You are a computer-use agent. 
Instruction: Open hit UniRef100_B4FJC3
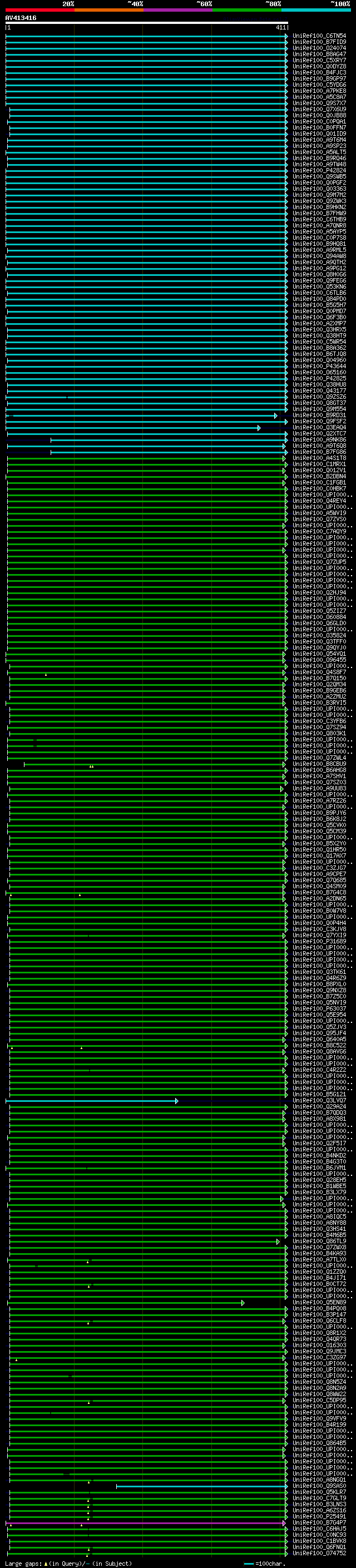click(x=319, y=72)
